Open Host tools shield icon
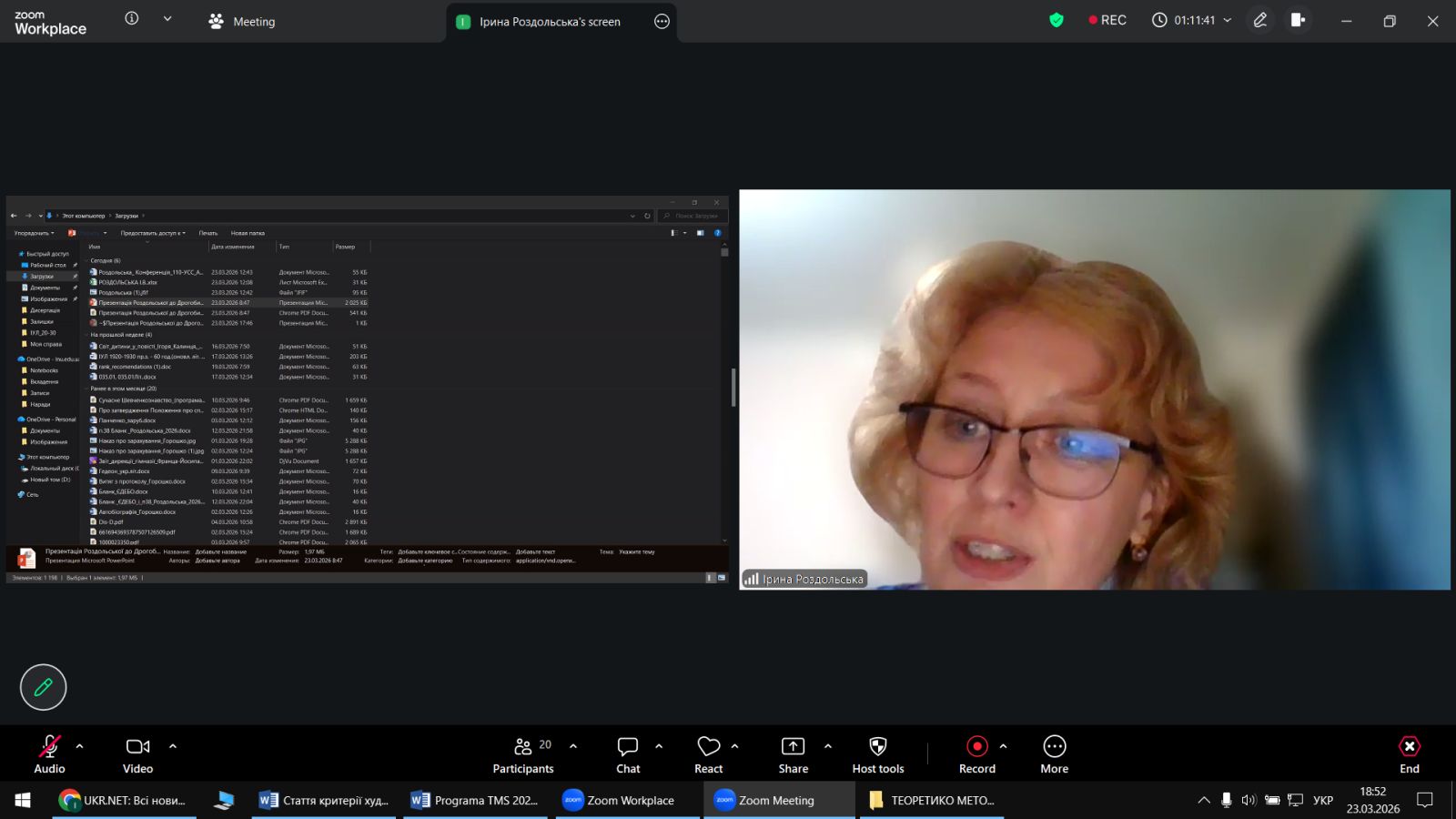Screen dimensions: 1456x819 point(877,746)
